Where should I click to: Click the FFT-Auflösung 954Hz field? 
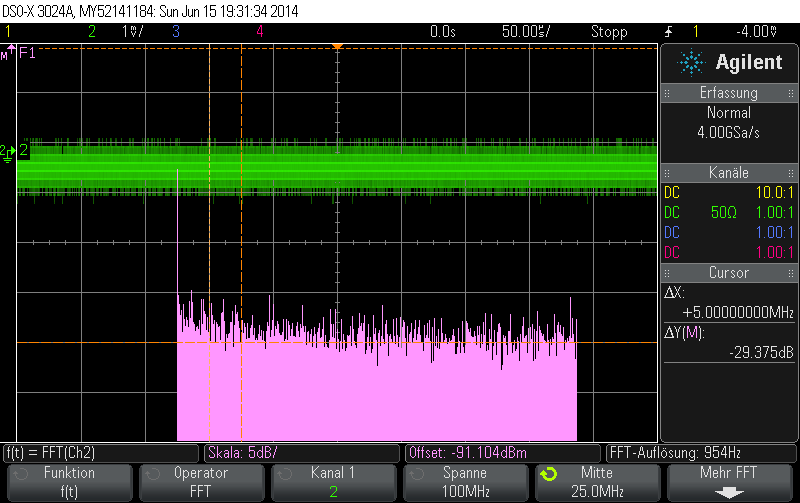(x=701, y=453)
